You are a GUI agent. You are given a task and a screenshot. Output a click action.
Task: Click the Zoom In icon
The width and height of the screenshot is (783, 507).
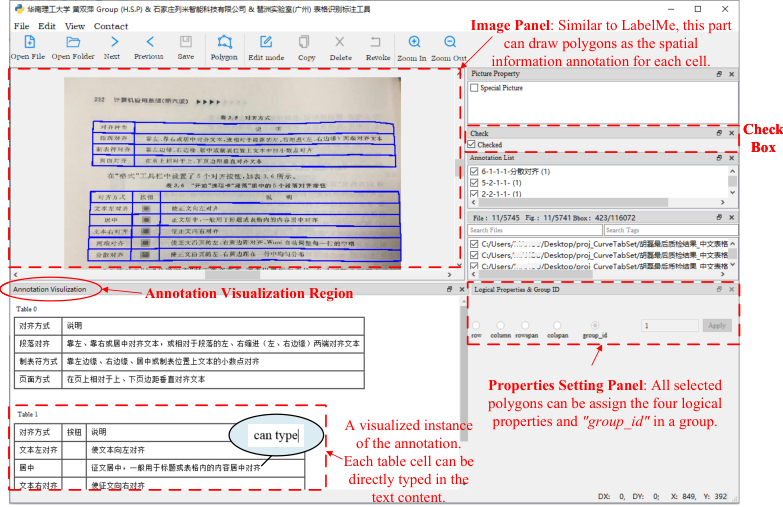[414, 41]
